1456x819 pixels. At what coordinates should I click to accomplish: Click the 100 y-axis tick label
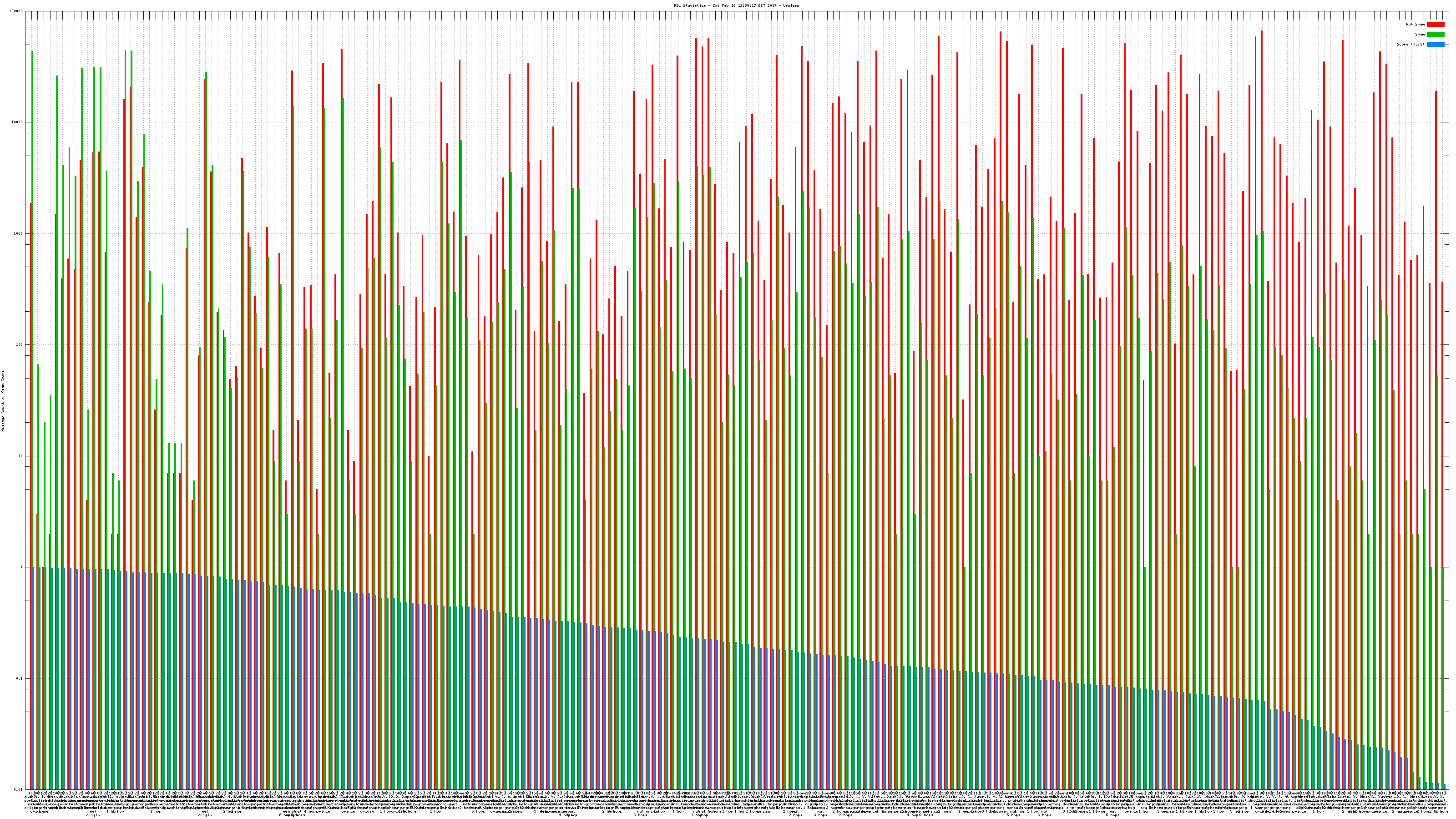point(20,345)
